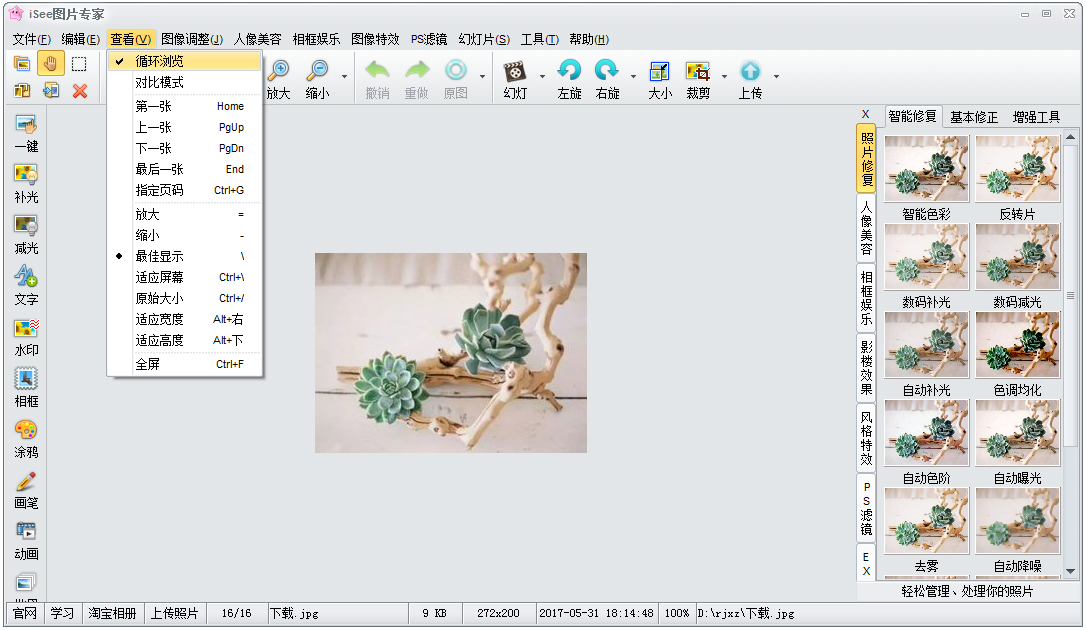Open dropdown arrow next to 幻灯
This screenshot has height=630, width=1086.
542,76
